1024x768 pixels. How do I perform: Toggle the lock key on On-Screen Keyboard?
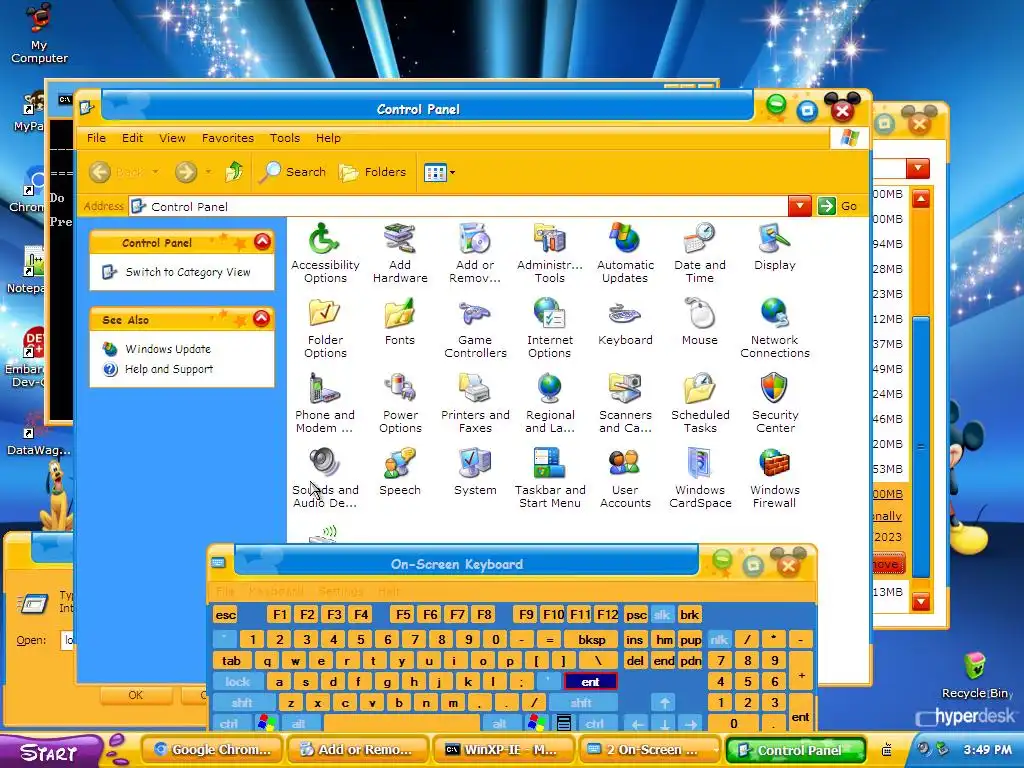pyautogui.click(x=238, y=682)
